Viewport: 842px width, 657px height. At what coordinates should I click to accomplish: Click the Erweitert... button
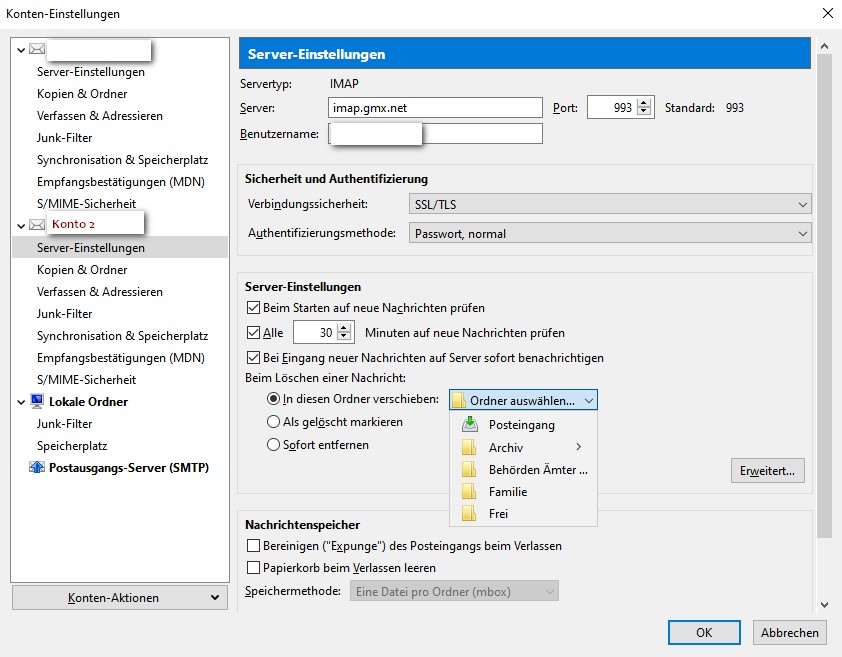tap(767, 470)
